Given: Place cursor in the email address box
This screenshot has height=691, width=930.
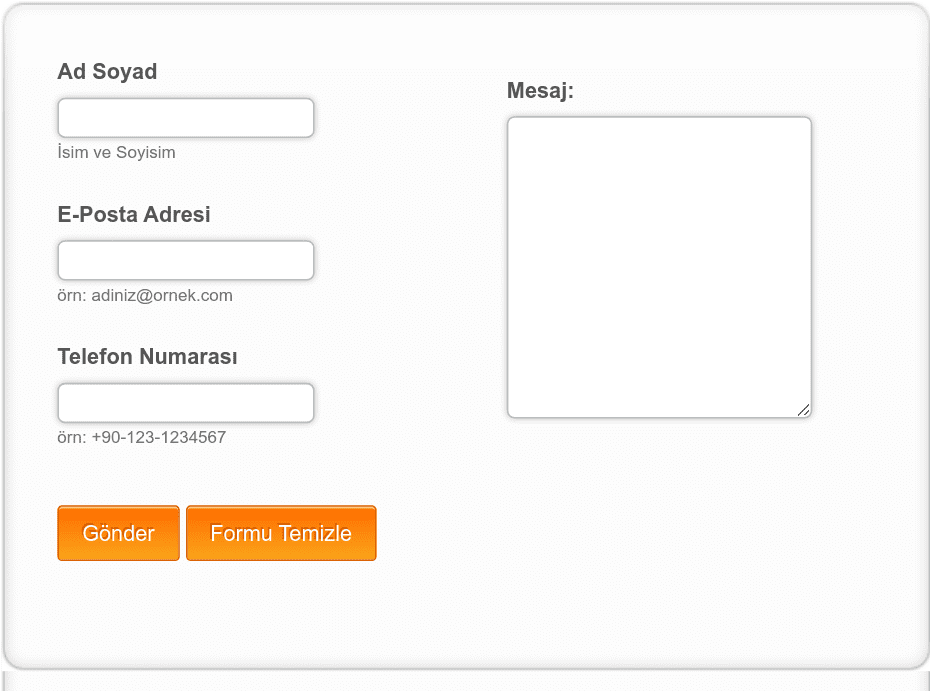Looking at the screenshot, I should click(x=186, y=260).
